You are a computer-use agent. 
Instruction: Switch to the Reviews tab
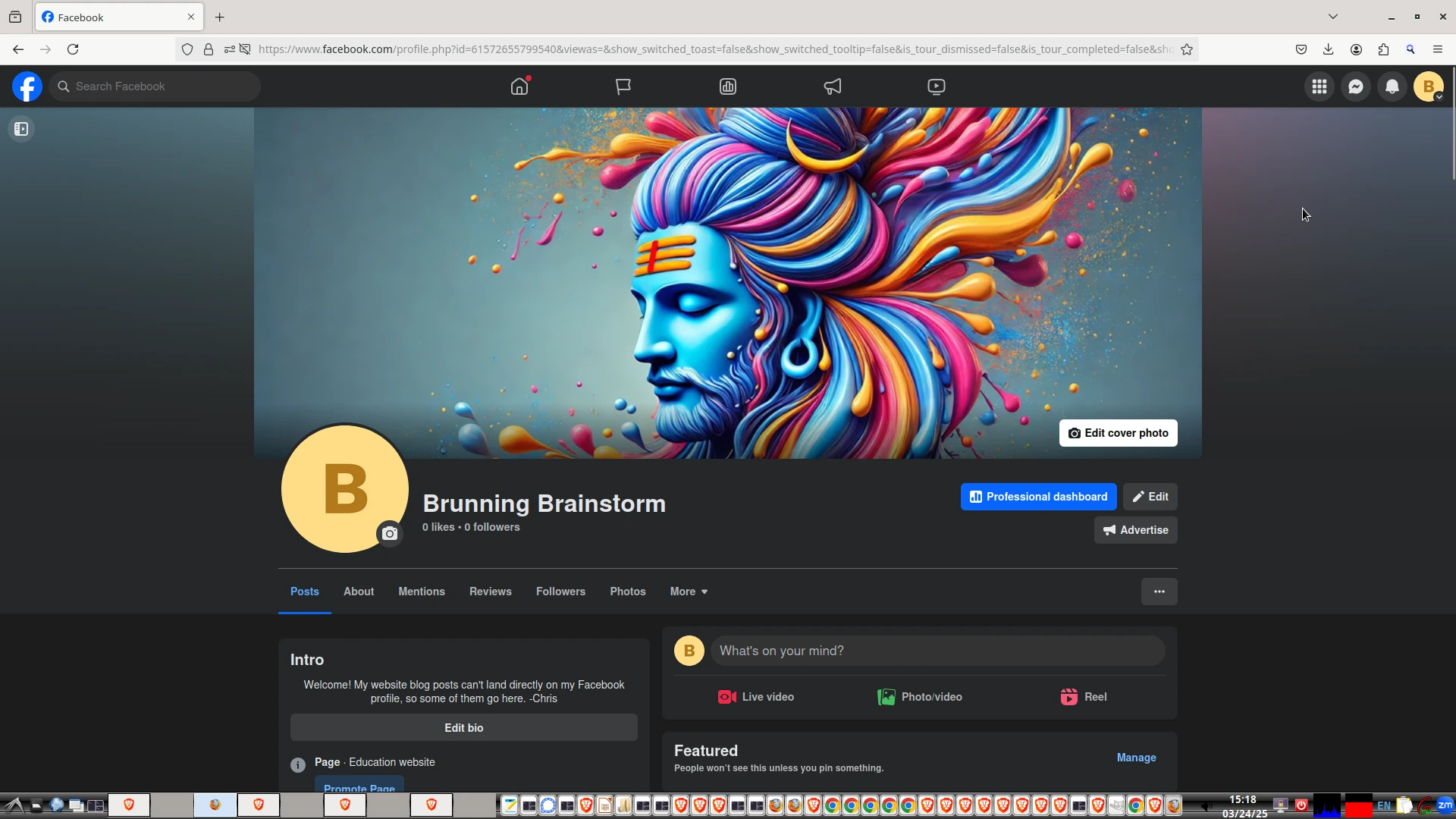click(491, 591)
